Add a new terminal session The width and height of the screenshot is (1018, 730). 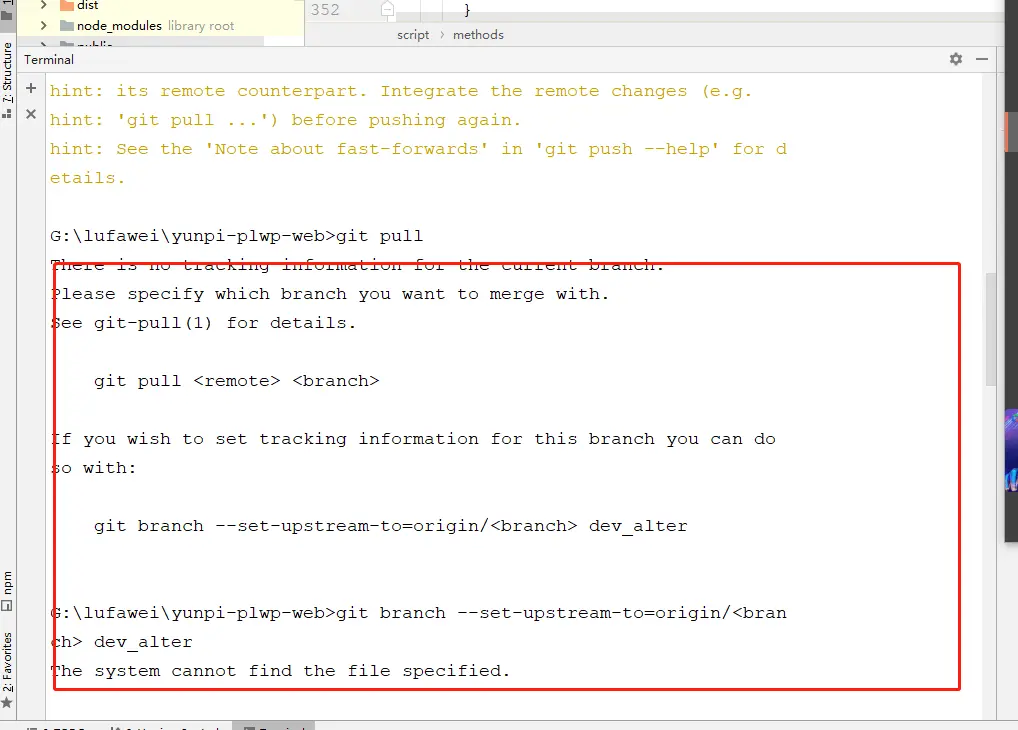31,88
